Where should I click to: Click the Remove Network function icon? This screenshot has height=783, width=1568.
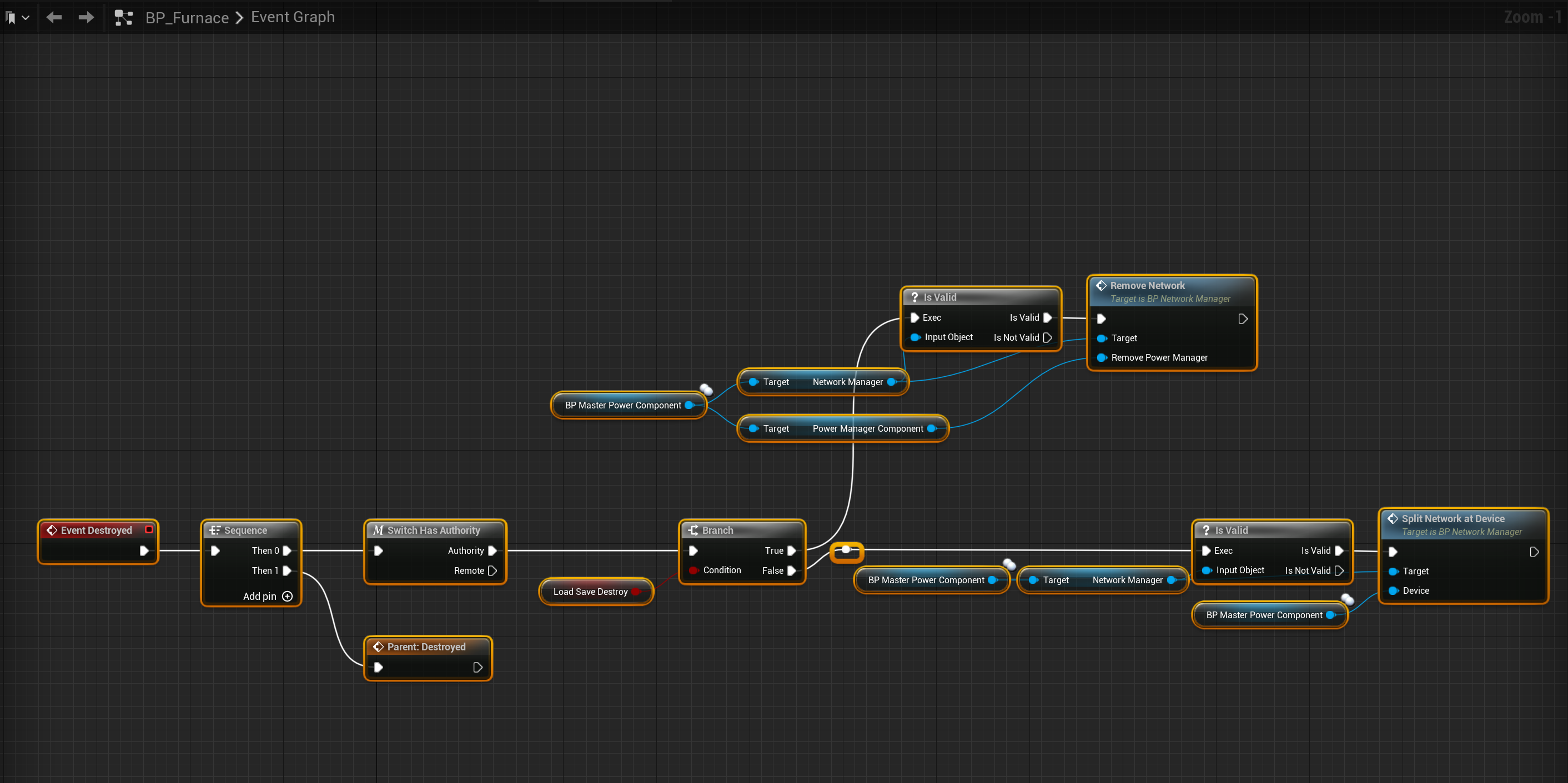1101,285
